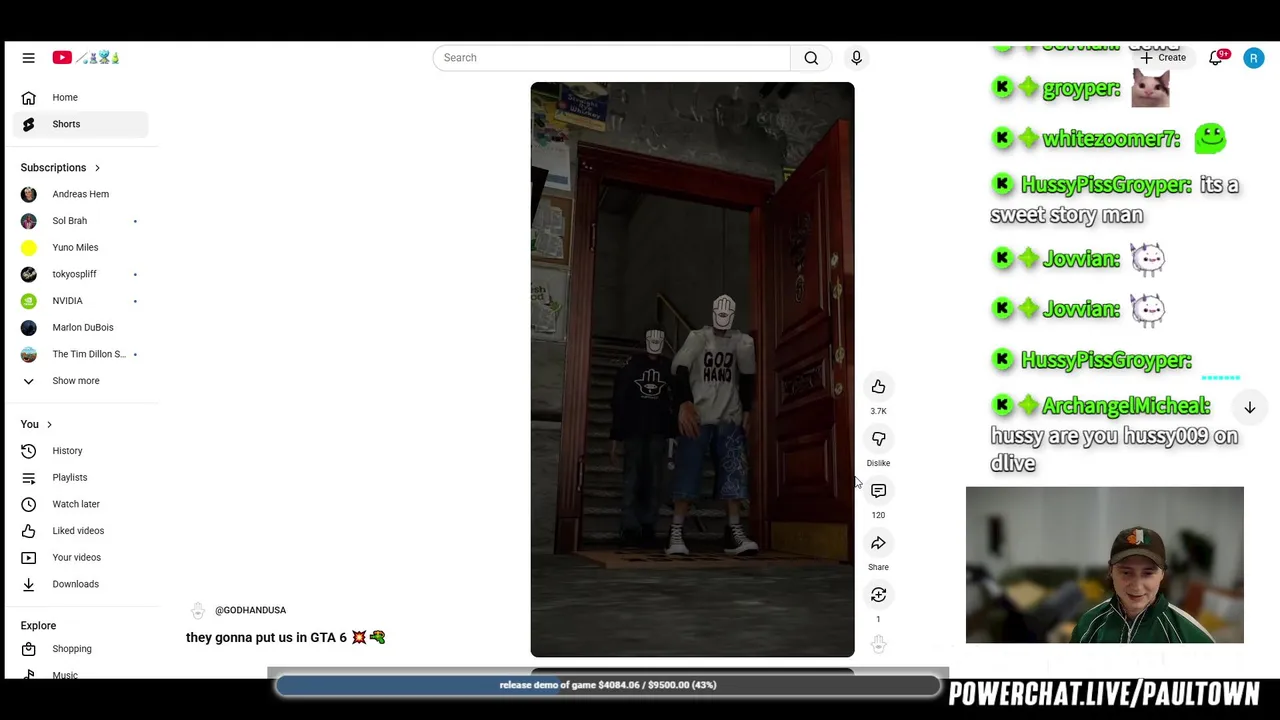Image resolution: width=1280 pixels, height=720 pixels.
Task: Click the Your videos icon
Action: [x=28, y=557]
